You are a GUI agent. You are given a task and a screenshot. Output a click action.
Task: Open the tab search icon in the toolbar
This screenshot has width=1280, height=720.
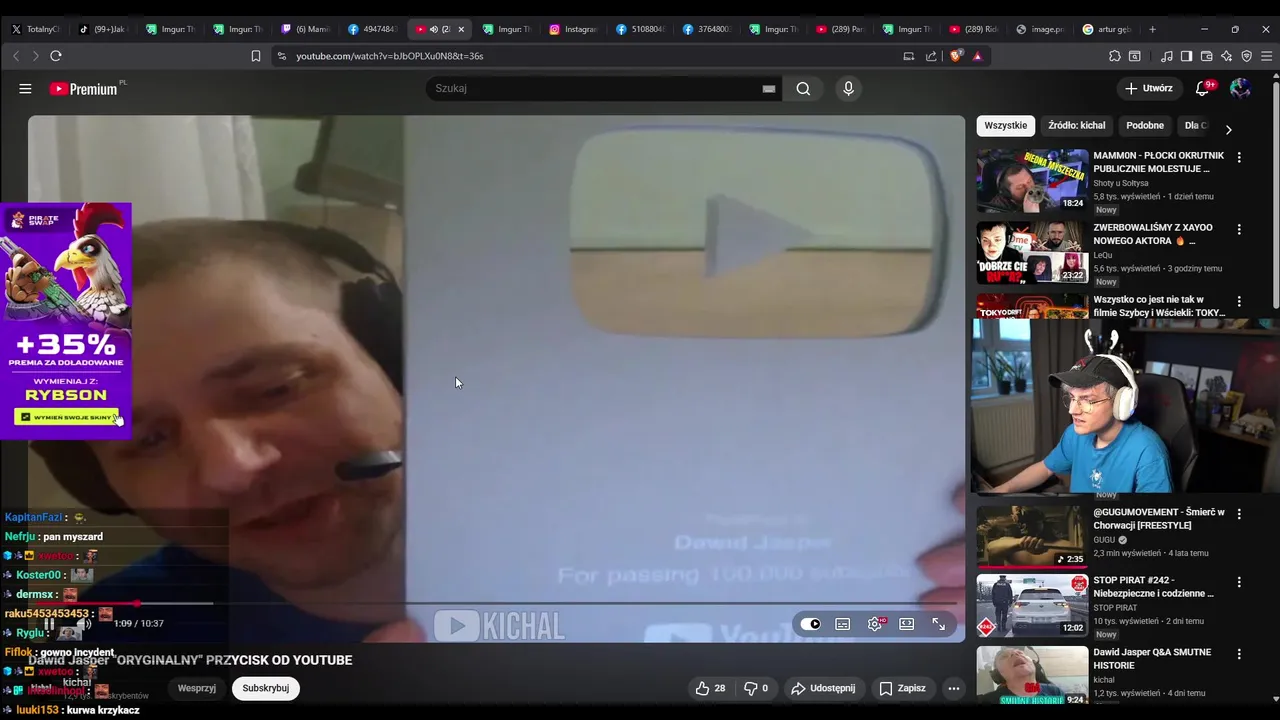click(x=1135, y=56)
